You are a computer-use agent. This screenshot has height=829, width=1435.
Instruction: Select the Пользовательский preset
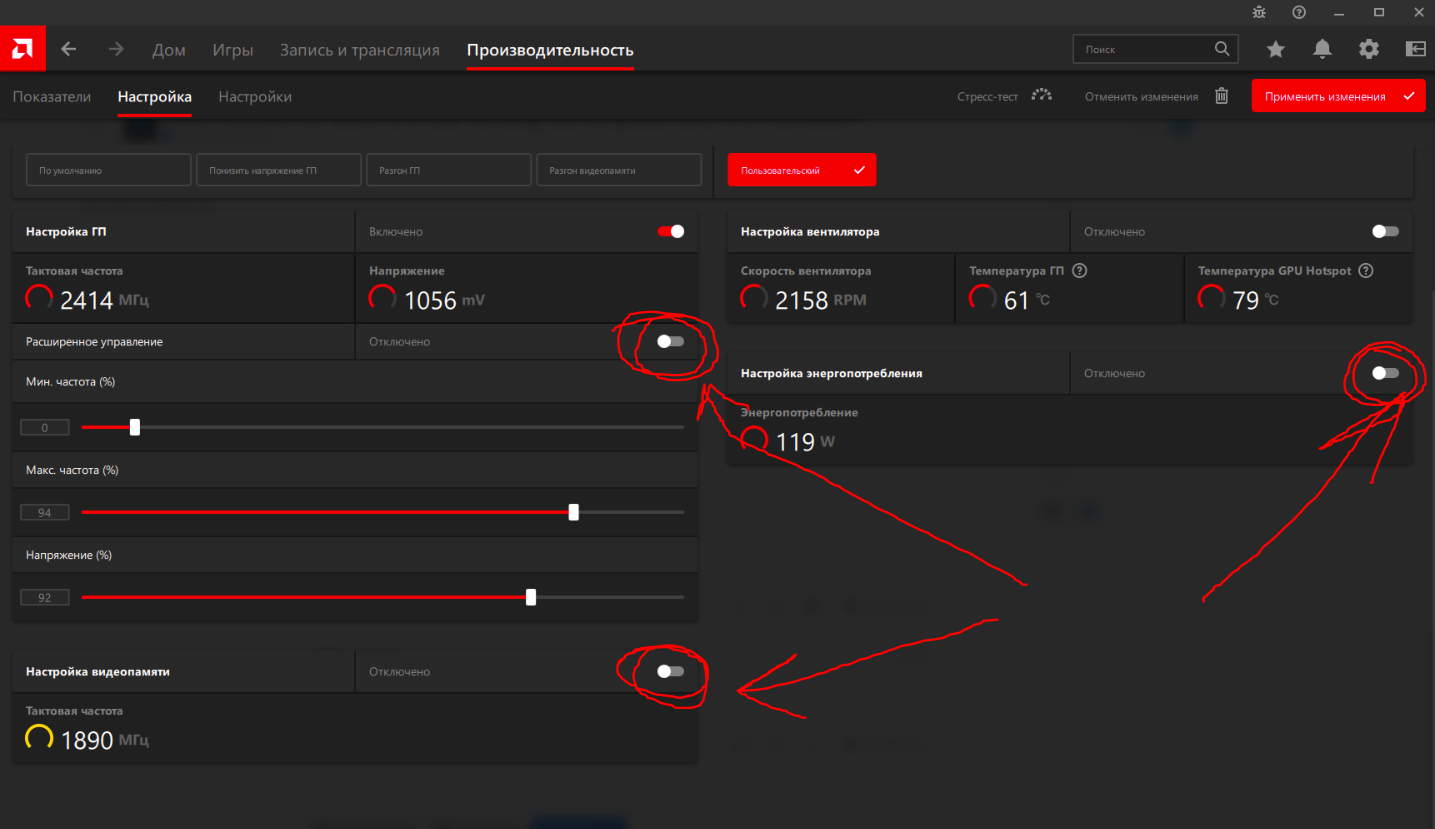(802, 170)
